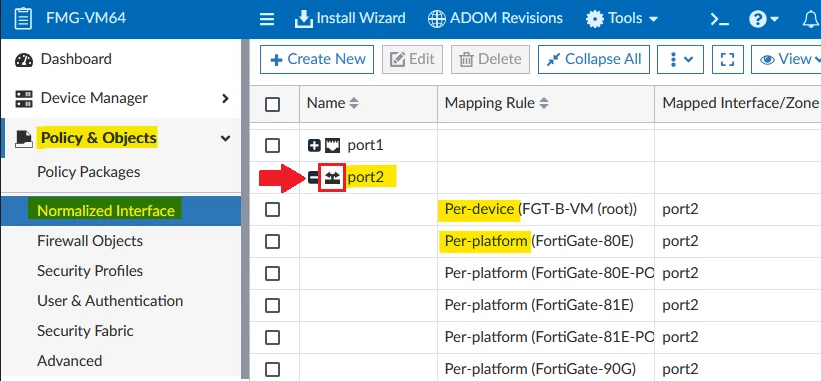This screenshot has height=381, width=821.
Task: Click the FMG-VM64 clipboard icon
Action: pos(23,19)
